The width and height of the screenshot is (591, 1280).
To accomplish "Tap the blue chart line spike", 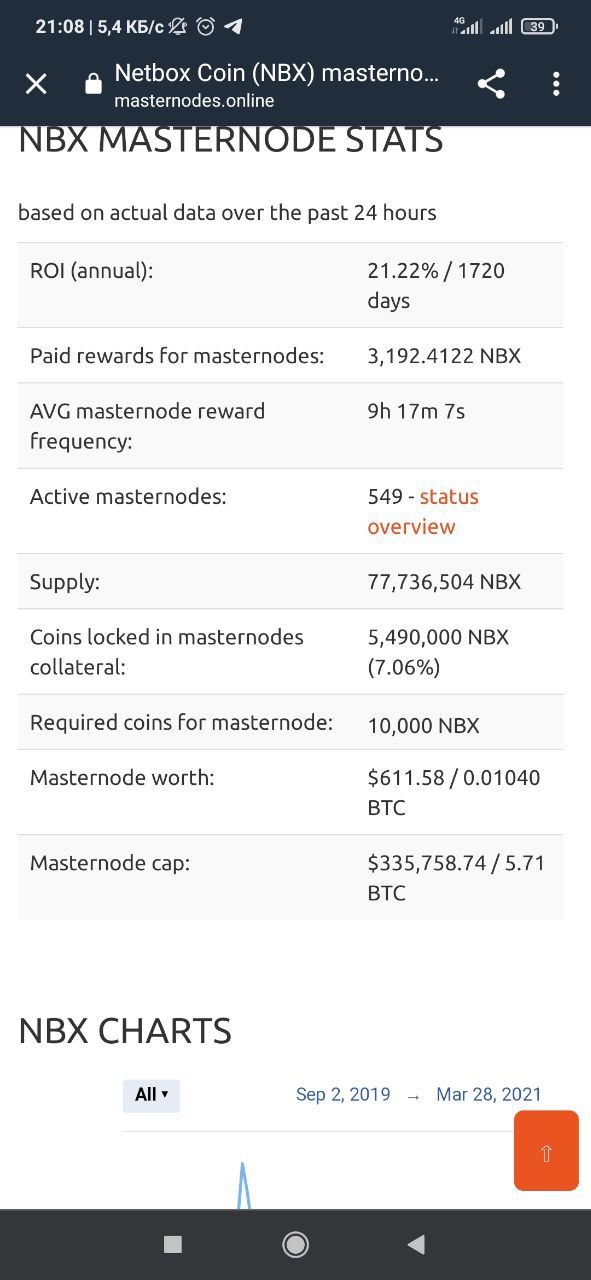I will pos(242,1185).
